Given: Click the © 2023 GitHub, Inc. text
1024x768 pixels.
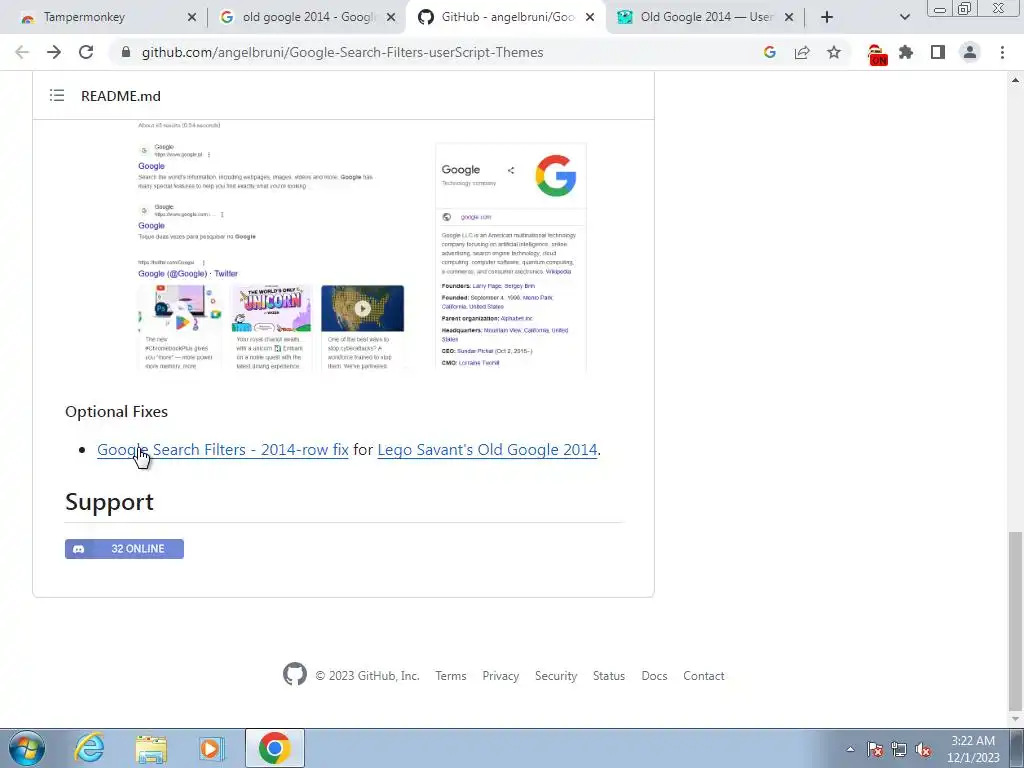Looking at the screenshot, I should point(368,676).
